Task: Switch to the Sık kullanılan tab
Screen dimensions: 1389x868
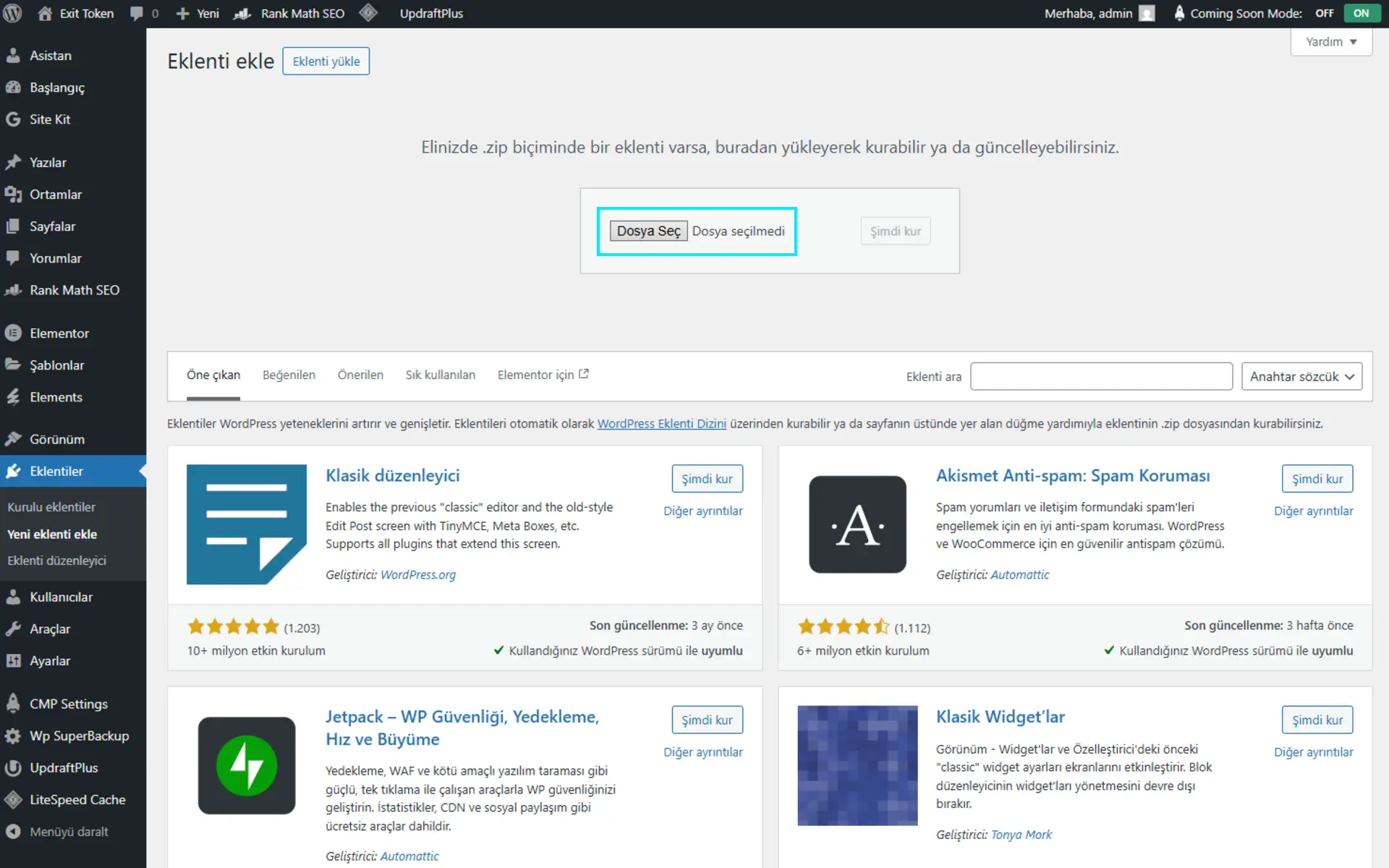Action: coord(441,375)
